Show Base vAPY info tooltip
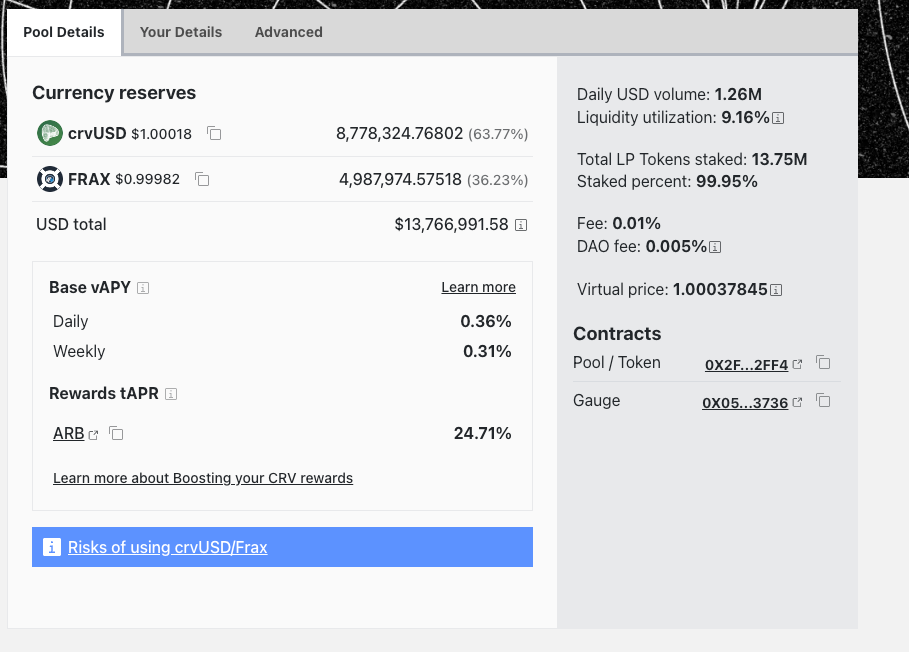The image size is (909, 652). [x=143, y=288]
